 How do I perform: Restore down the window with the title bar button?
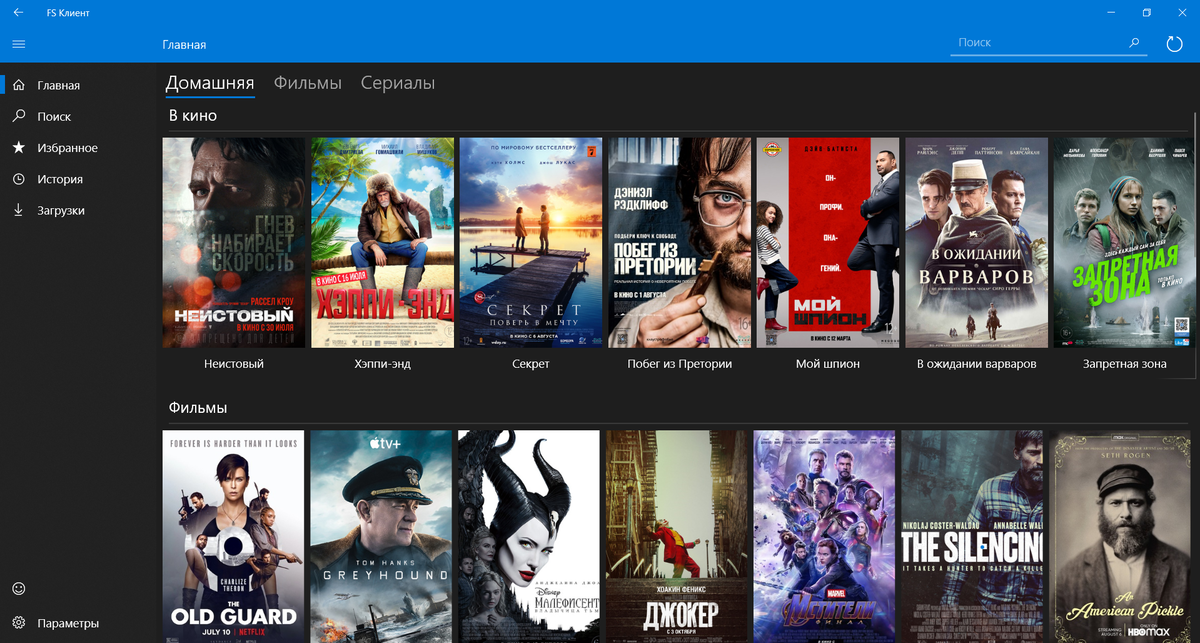pos(1147,12)
